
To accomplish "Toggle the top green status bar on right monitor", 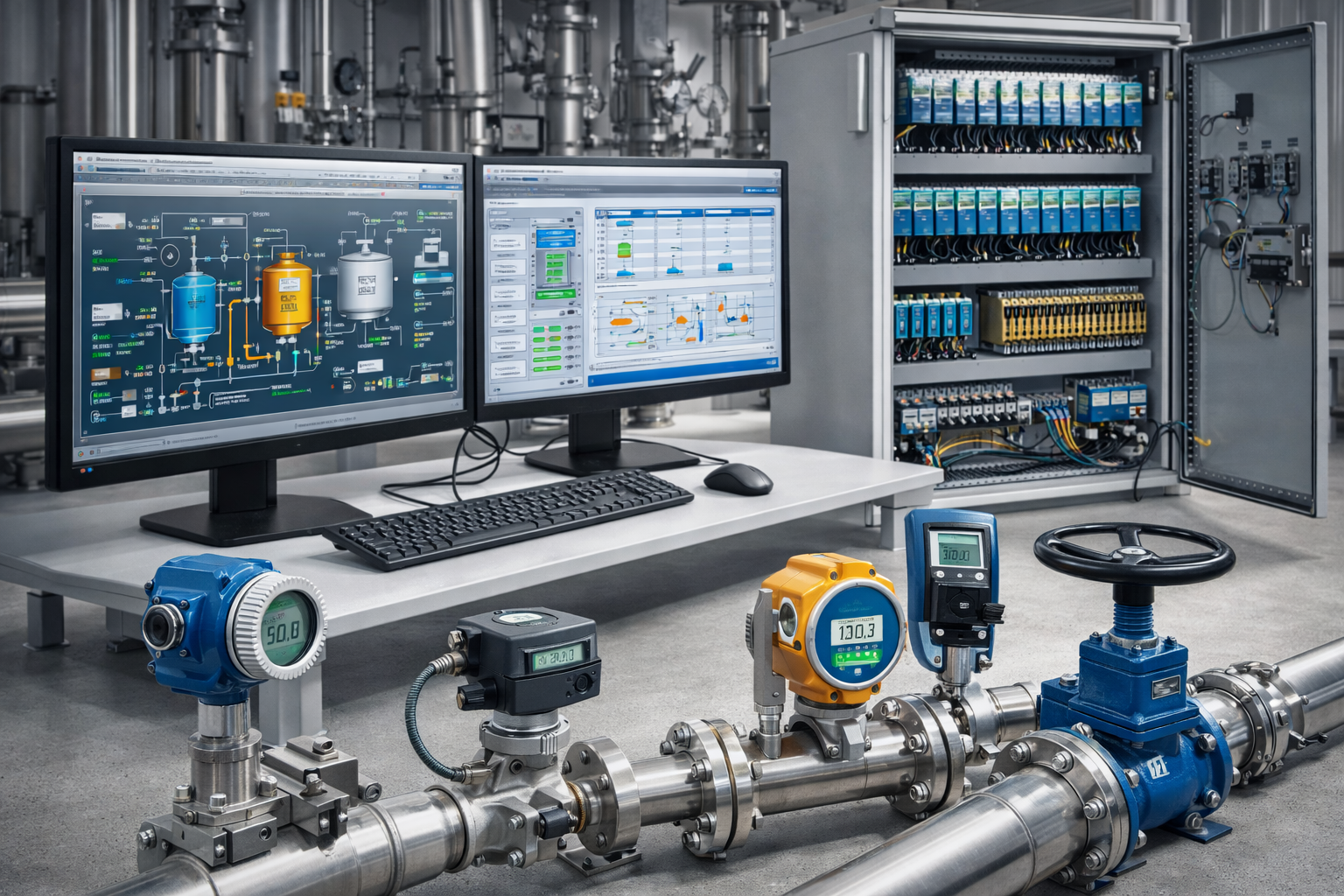I will coord(547,330).
